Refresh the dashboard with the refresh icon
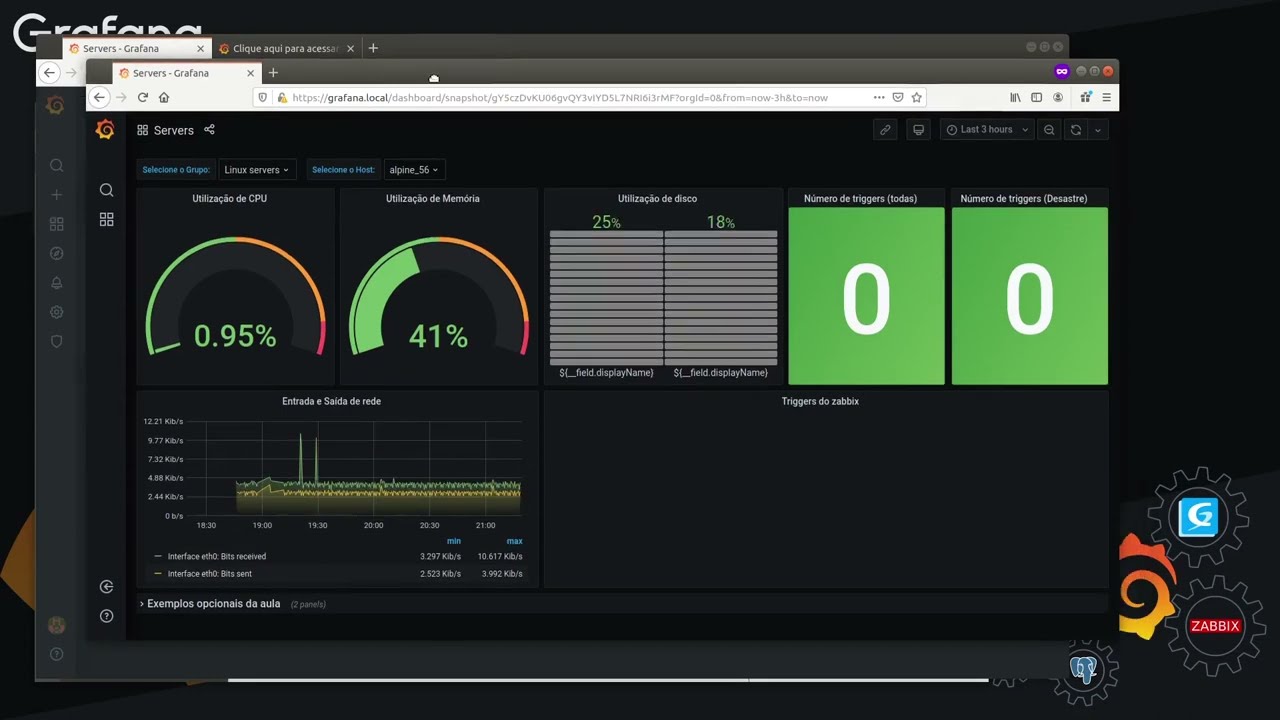 [x=1076, y=130]
